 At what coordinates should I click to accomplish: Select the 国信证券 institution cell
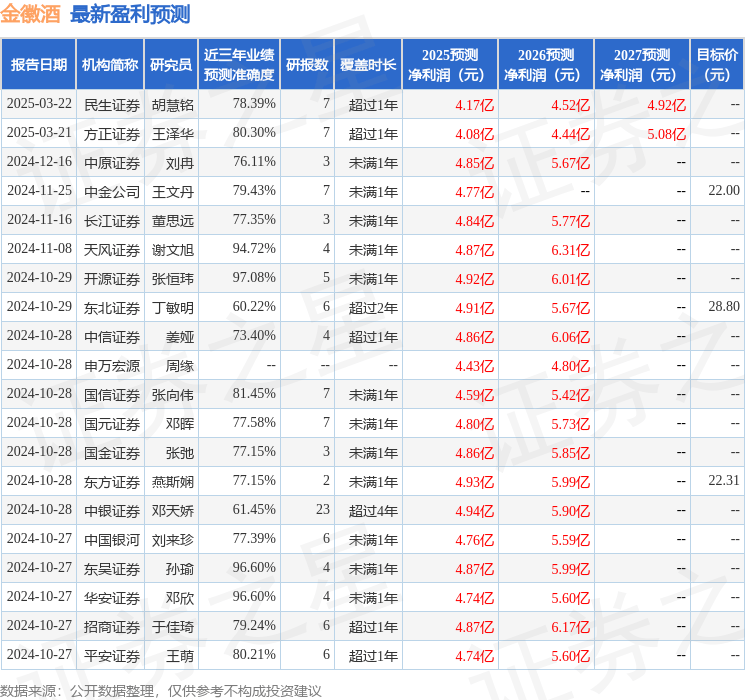click(x=112, y=394)
